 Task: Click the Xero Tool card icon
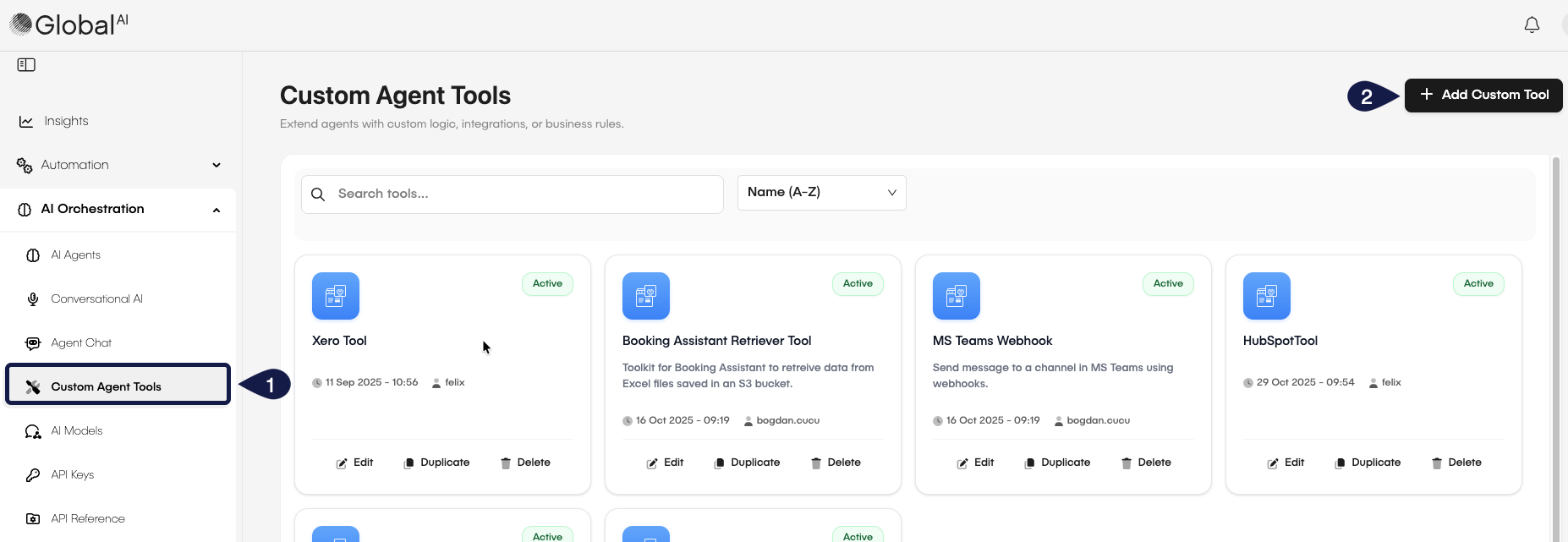pos(336,296)
